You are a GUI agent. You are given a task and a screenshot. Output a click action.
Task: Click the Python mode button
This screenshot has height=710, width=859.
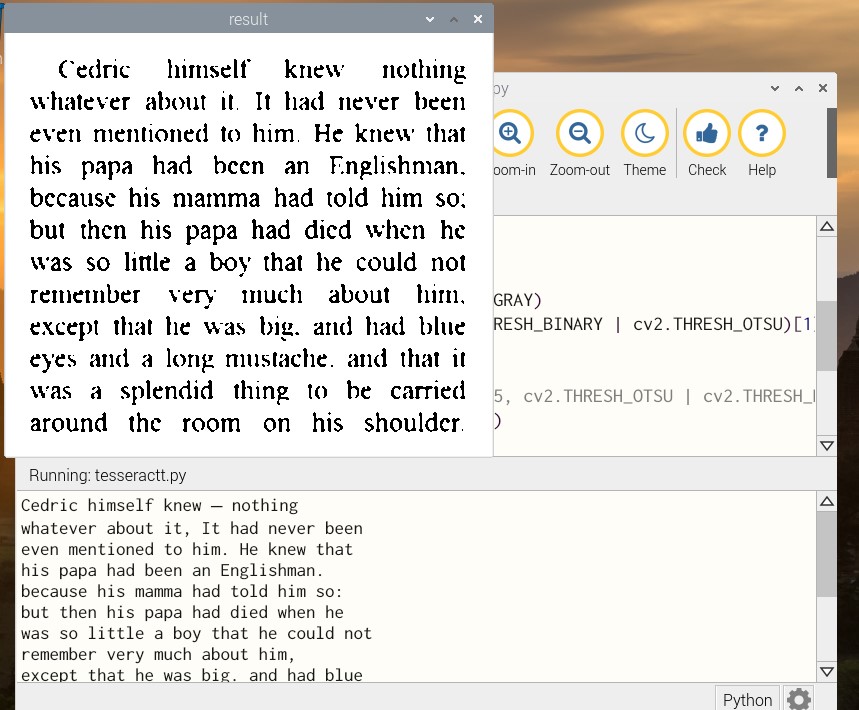click(747, 700)
